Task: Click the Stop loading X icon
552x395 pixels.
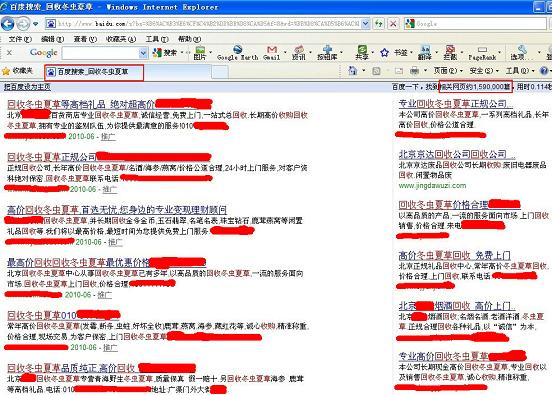Action: 394,24
